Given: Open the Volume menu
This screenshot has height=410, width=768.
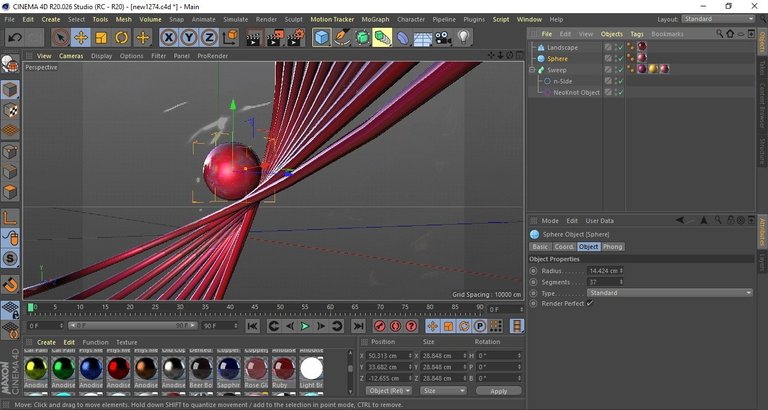Looking at the screenshot, I should (x=150, y=20).
